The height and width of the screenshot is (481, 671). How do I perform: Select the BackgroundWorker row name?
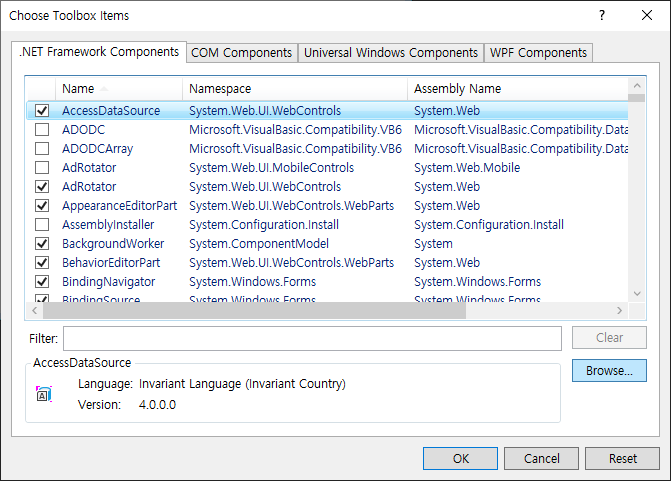pyautogui.click(x=113, y=243)
